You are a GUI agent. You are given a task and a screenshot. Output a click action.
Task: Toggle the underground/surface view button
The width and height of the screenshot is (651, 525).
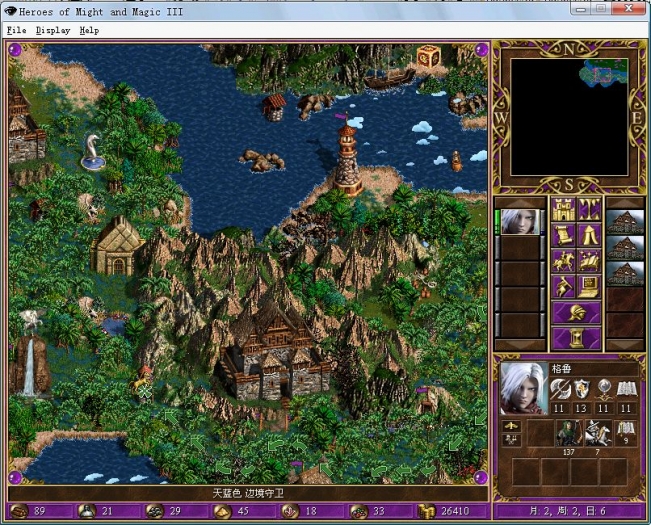589,210
